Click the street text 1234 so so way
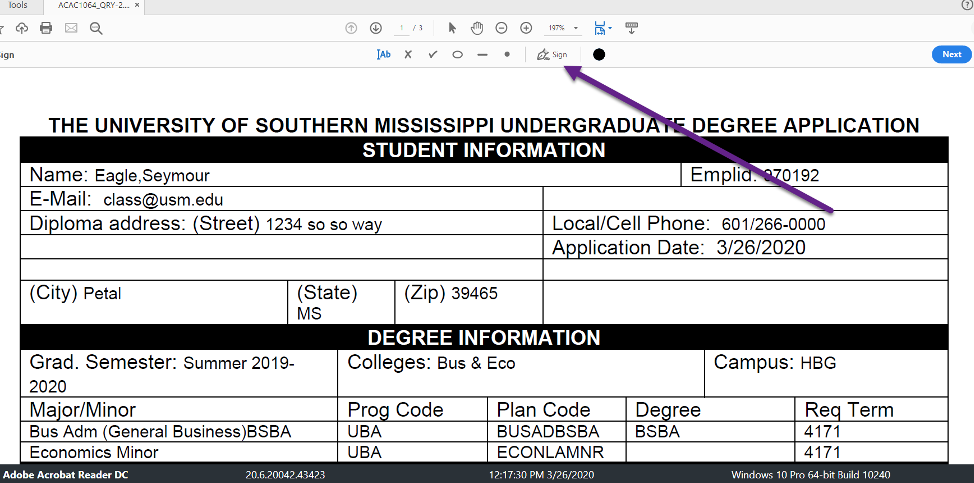The image size is (974, 483). (324, 225)
